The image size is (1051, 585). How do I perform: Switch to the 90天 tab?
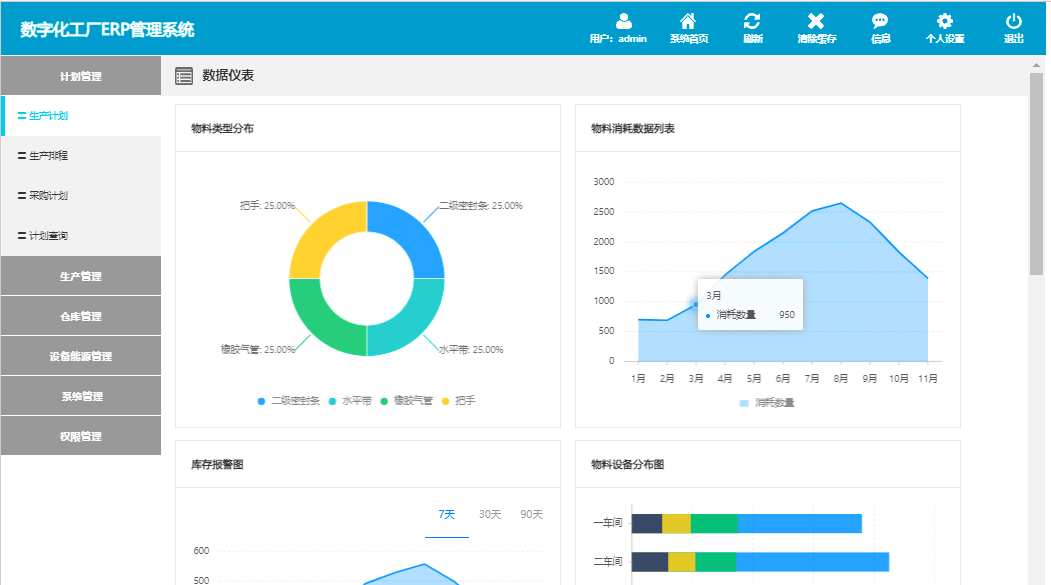pos(531,515)
